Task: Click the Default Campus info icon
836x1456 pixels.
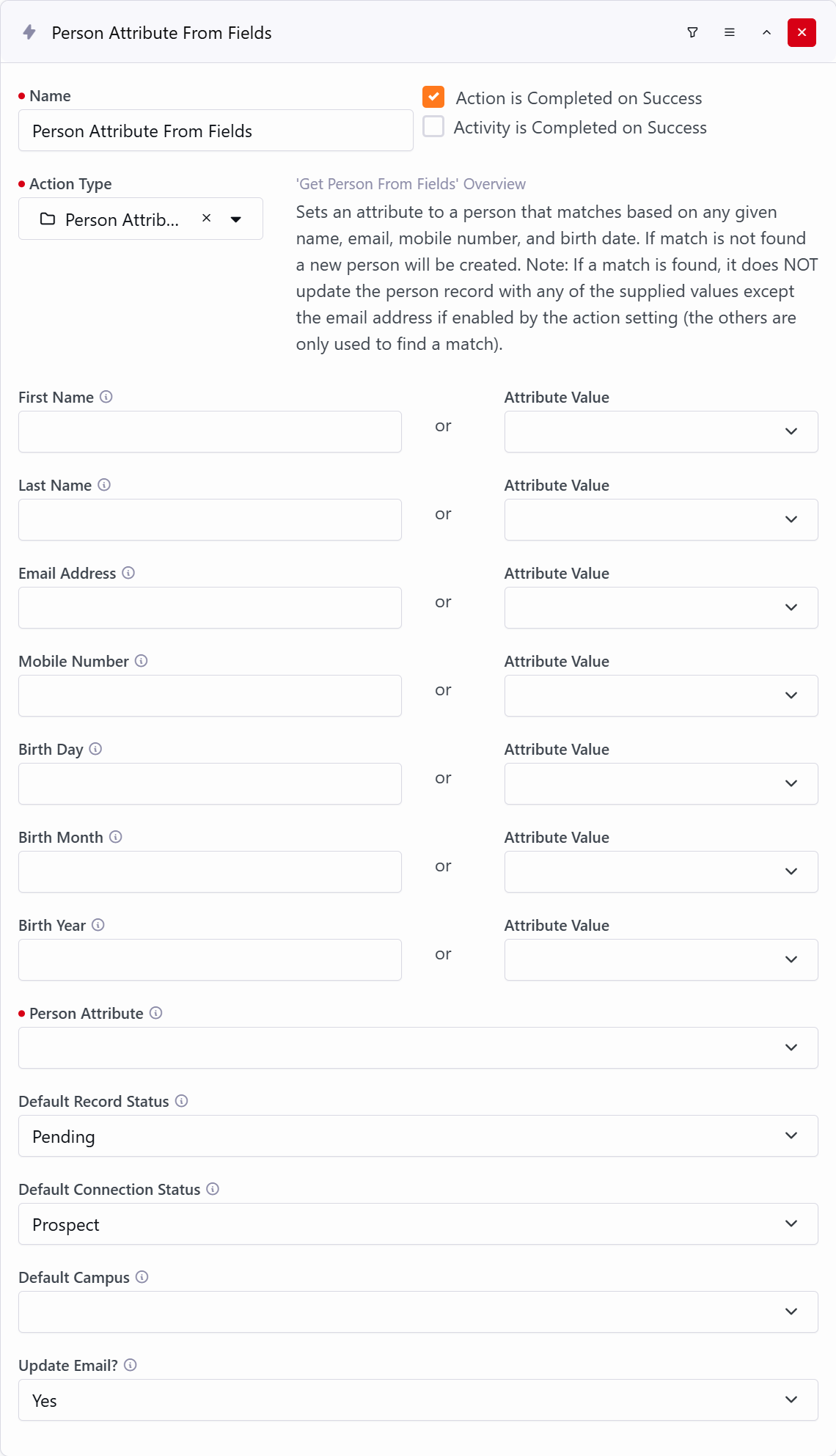Action: (x=142, y=1277)
